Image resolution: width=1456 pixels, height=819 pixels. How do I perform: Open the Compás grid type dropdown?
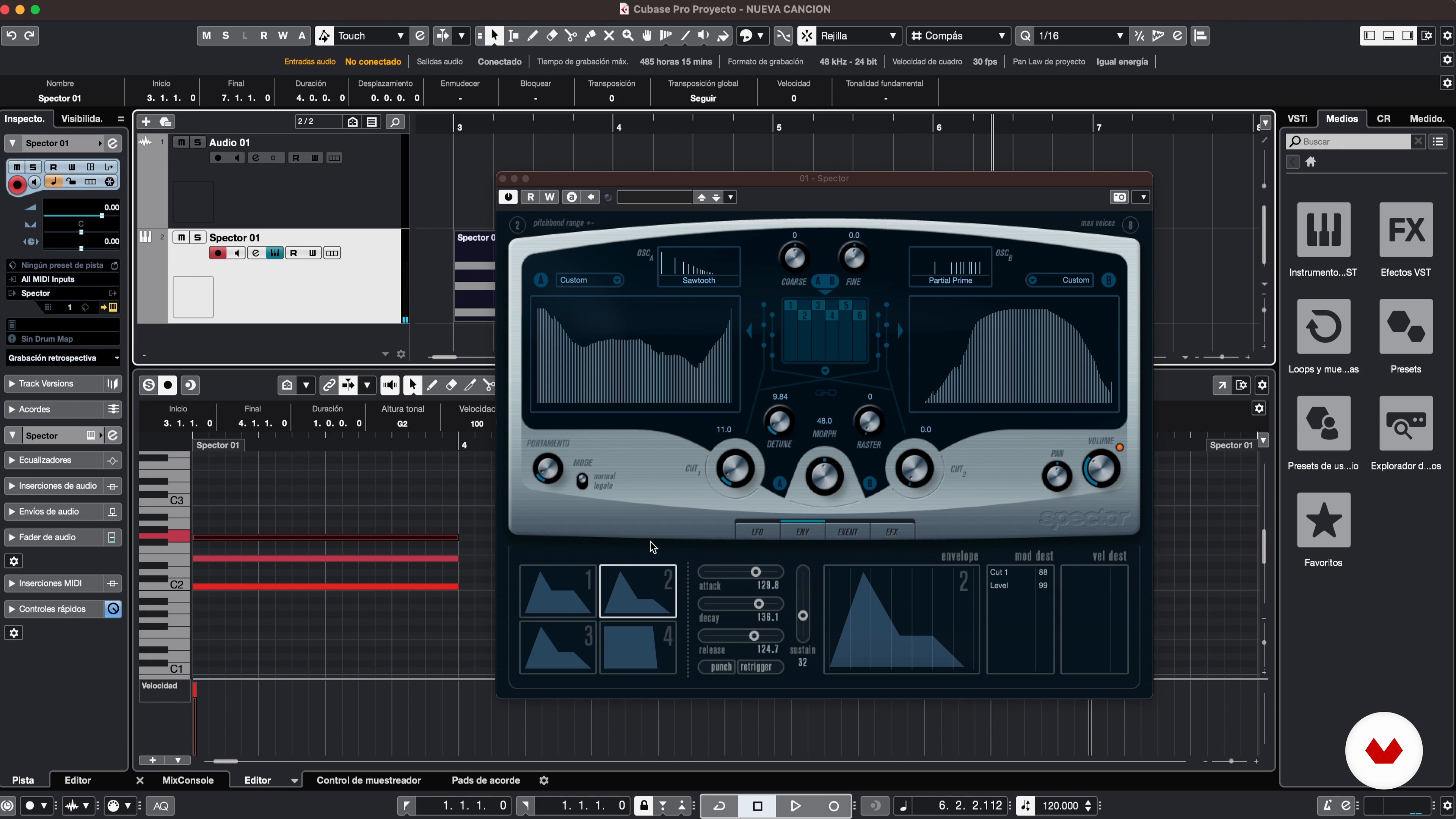tap(959, 36)
